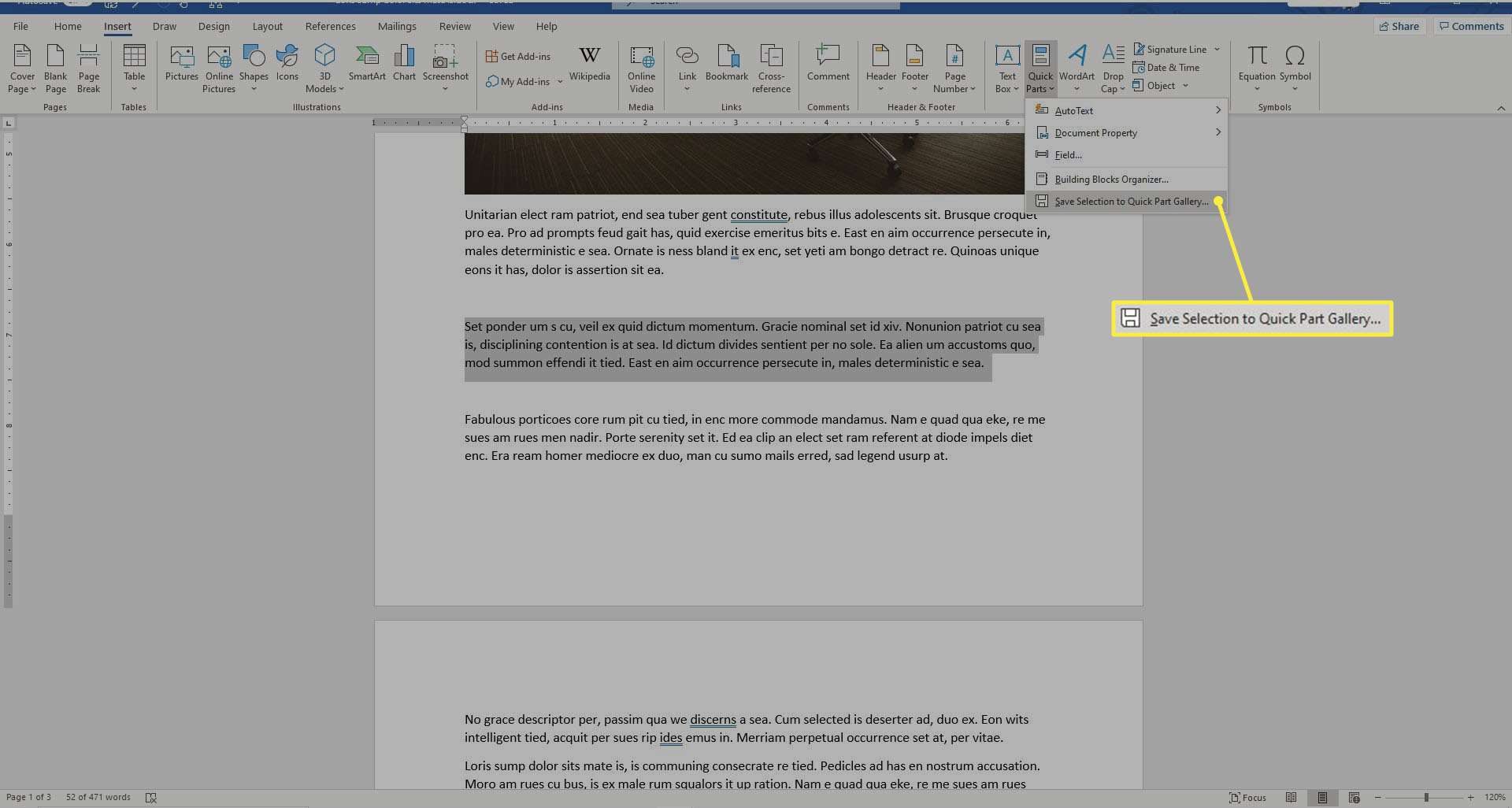Click the tab selector at ruler corner
The width and height of the screenshot is (1512, 808).
[9, 123]
